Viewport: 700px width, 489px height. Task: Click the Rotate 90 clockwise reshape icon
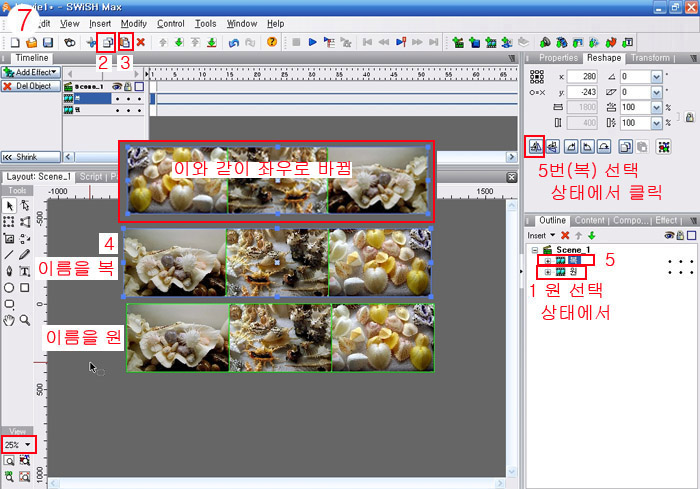coord(571,146)
